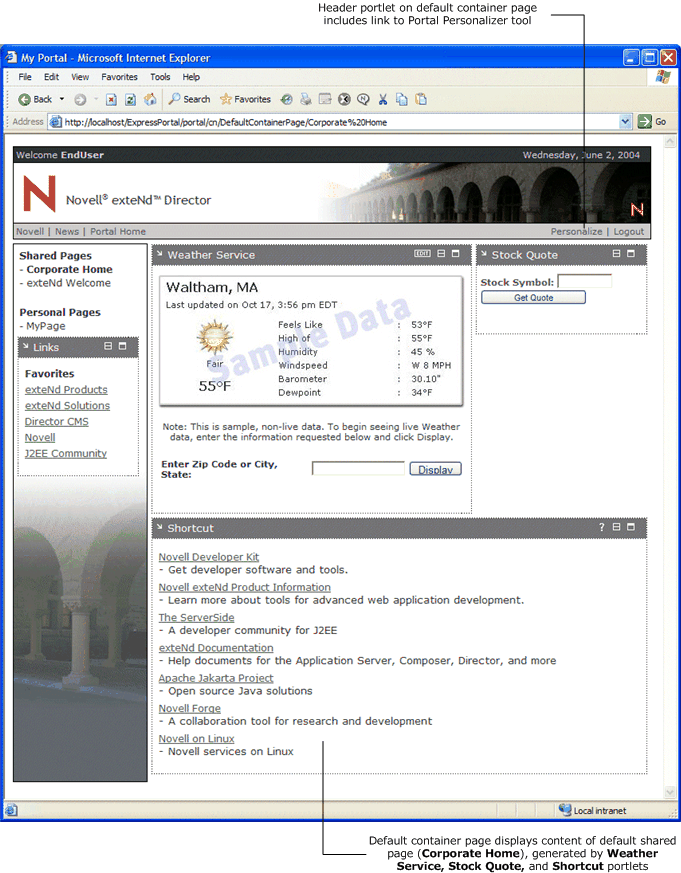Open the Novell Forge link

pos(190,708)
